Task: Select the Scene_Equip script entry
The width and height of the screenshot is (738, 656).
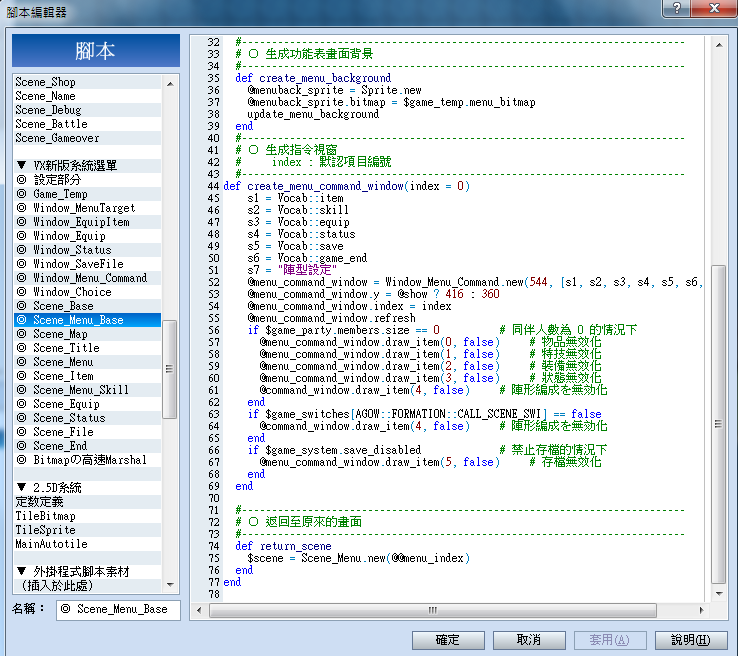Action: 88,404
